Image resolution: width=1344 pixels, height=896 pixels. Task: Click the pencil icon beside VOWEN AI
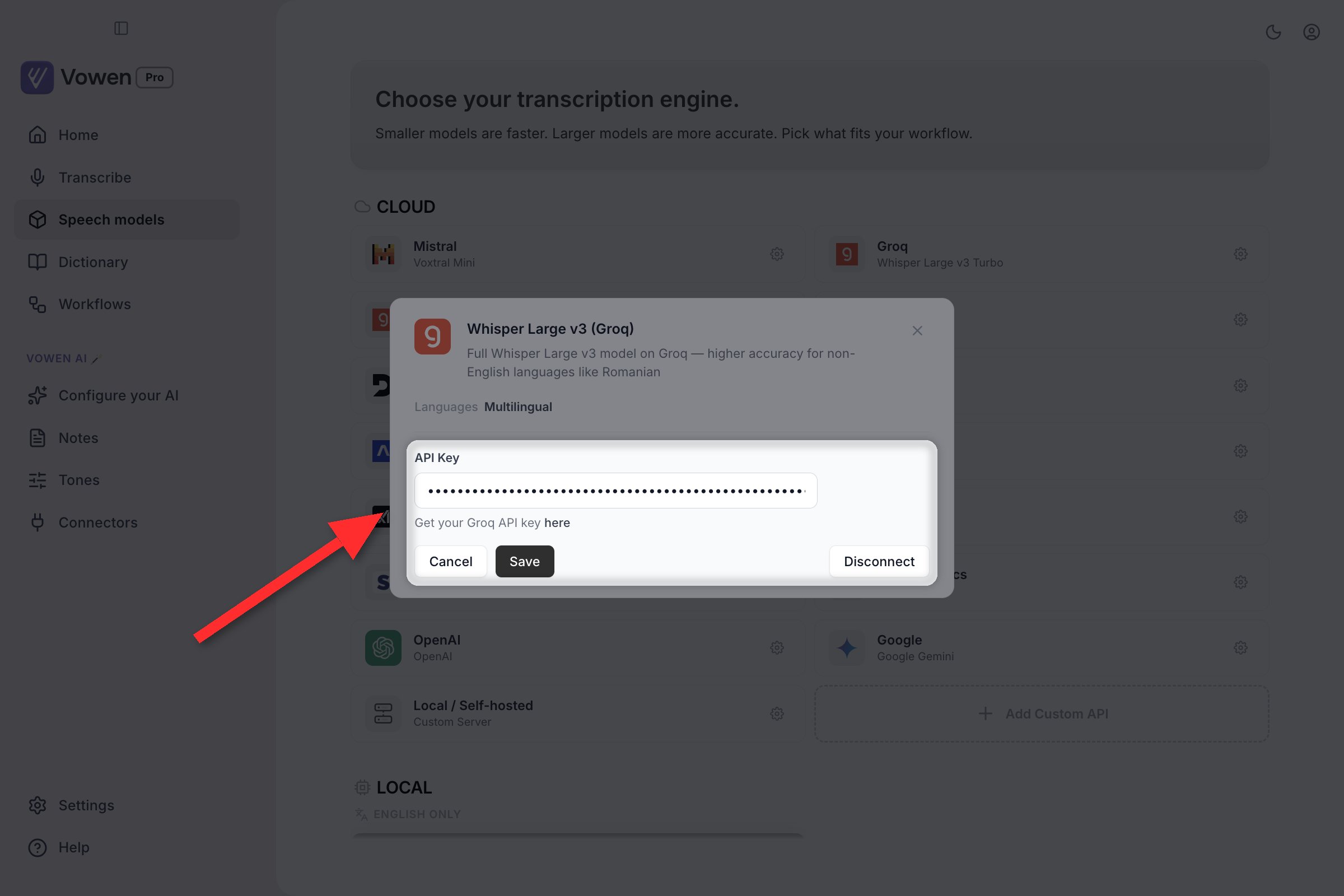point(96,359)
